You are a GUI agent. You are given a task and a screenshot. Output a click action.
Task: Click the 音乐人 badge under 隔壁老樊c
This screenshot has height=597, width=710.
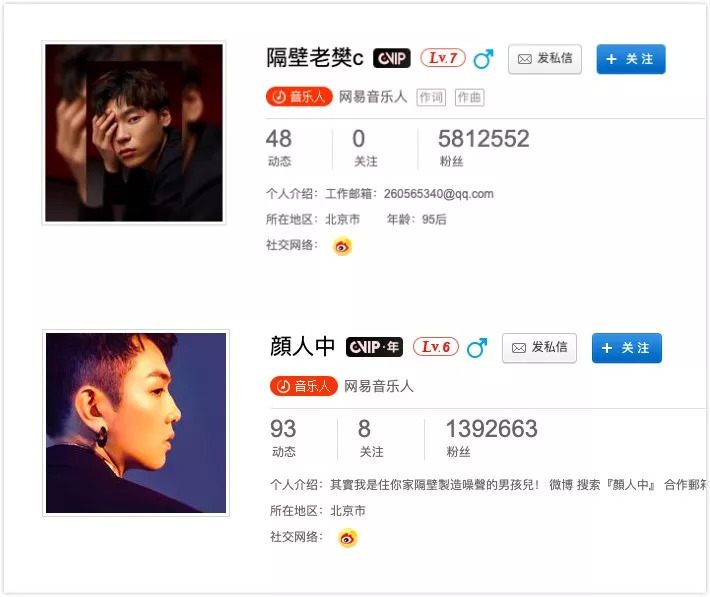pyautogui.click(x=299, y=96)
